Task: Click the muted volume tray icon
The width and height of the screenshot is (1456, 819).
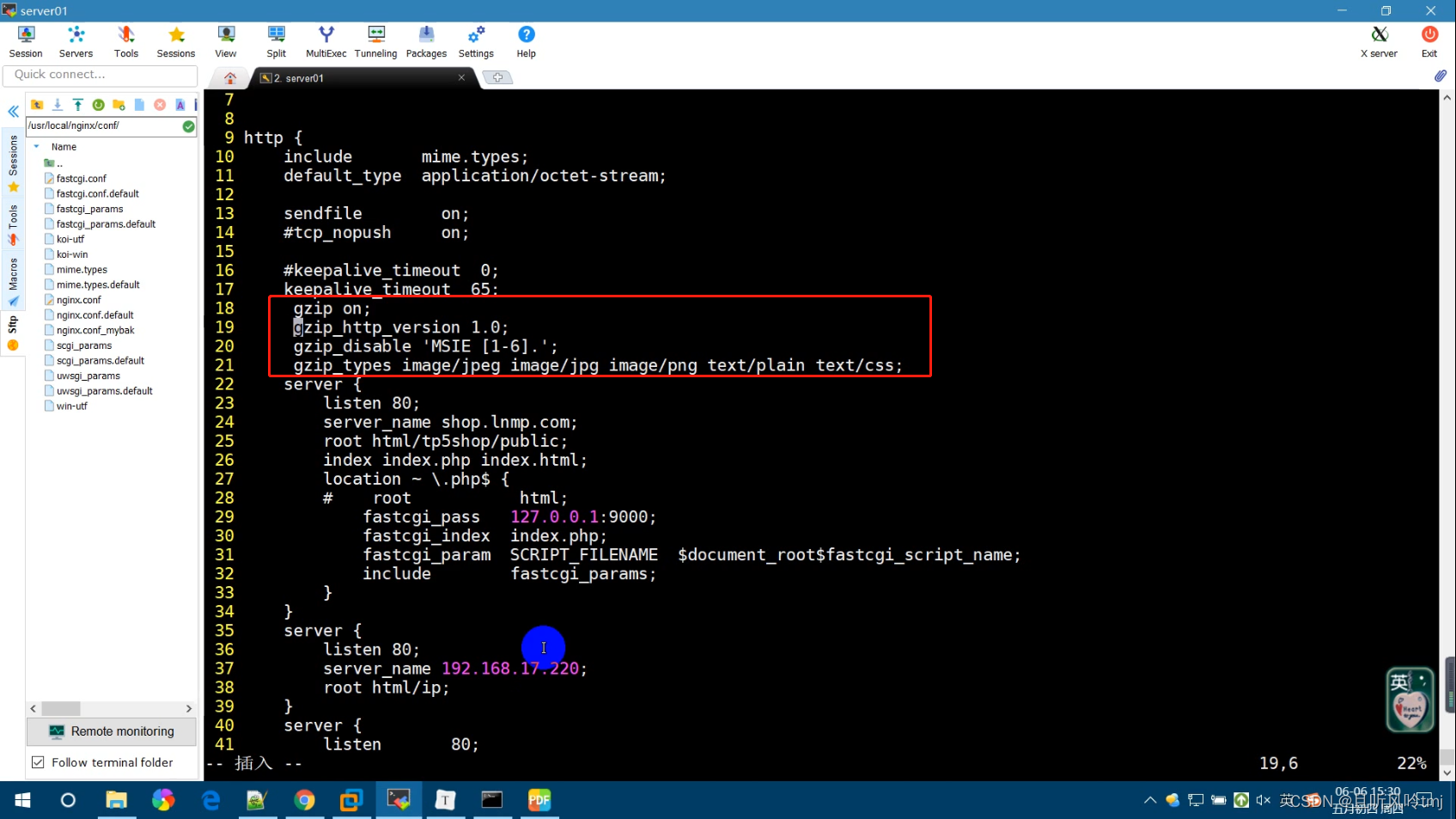Action: (1263, 800)
